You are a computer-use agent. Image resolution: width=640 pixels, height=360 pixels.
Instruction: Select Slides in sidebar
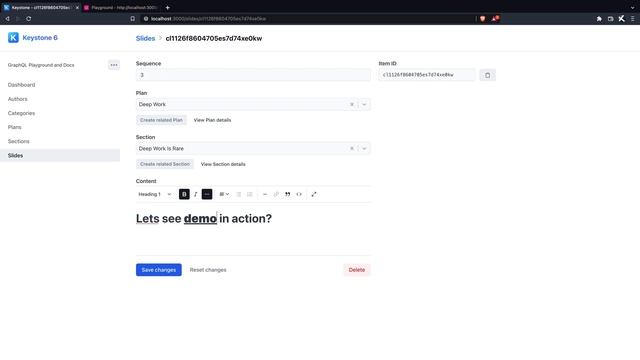(60, 156)
